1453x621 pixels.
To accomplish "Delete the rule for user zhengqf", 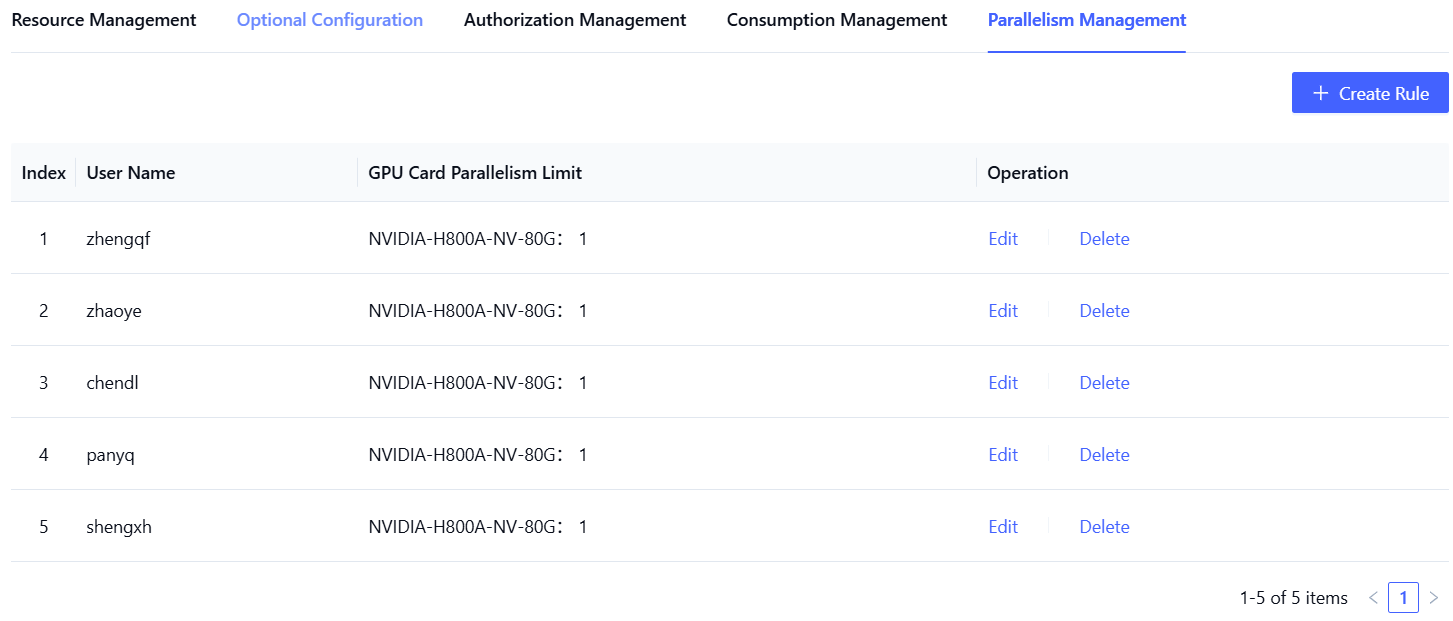I will pos(1104,239).
